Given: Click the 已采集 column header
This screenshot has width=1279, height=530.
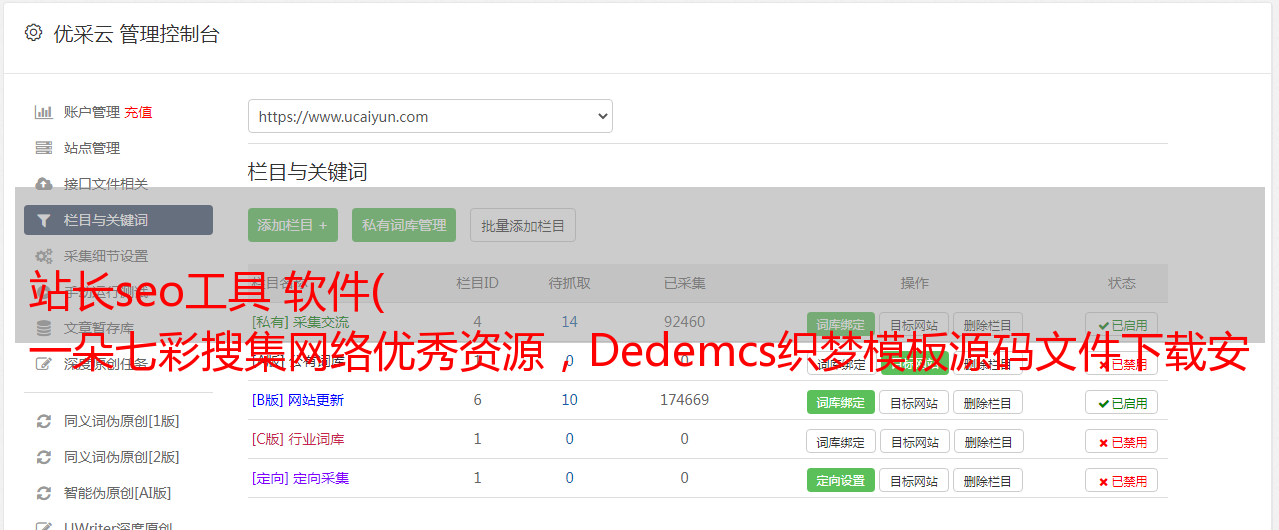Looking at the screenshot, I should point(684,283).
